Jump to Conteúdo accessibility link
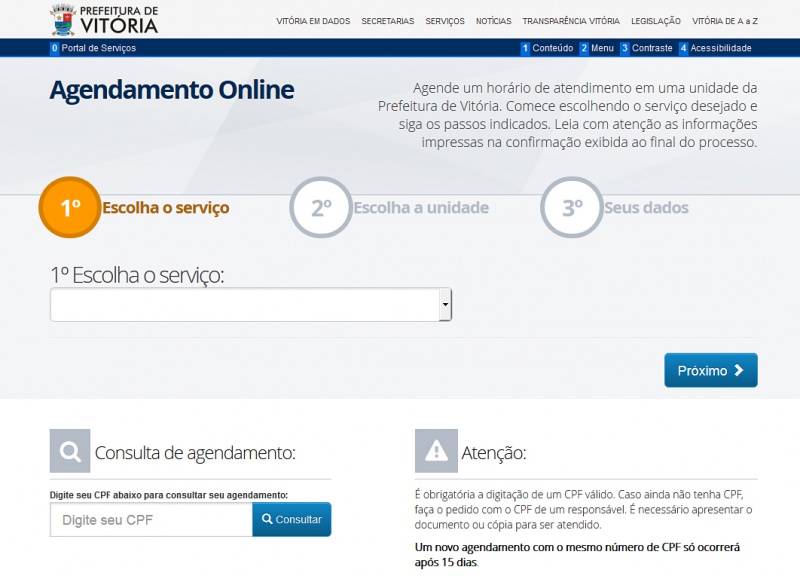Viewport: 800px width, 576px height. click(547, 48)
